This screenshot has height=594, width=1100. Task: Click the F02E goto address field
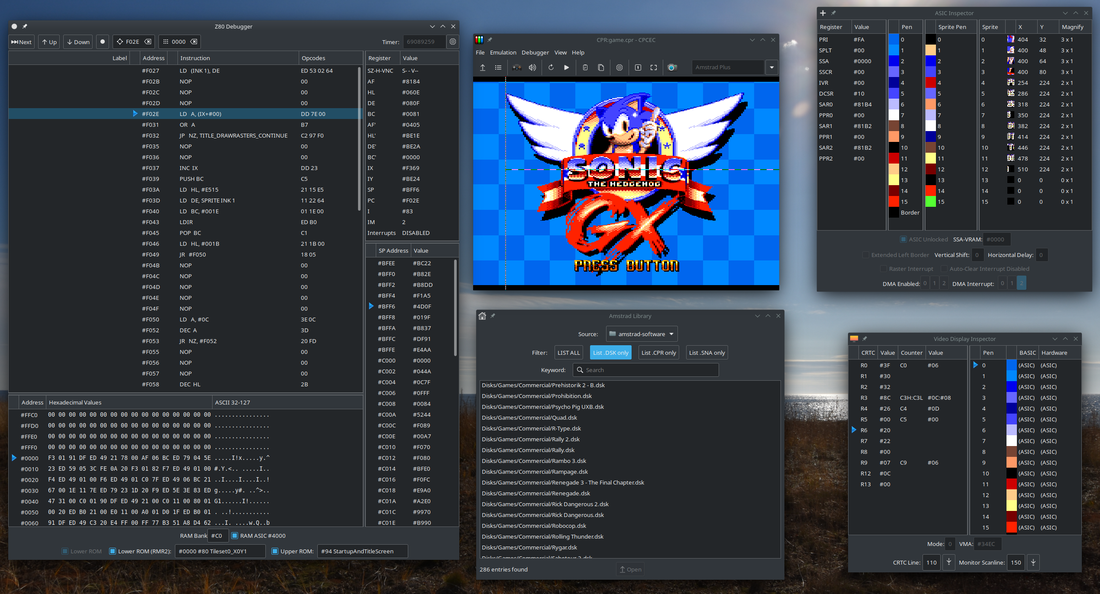click(x=132, y=42)
